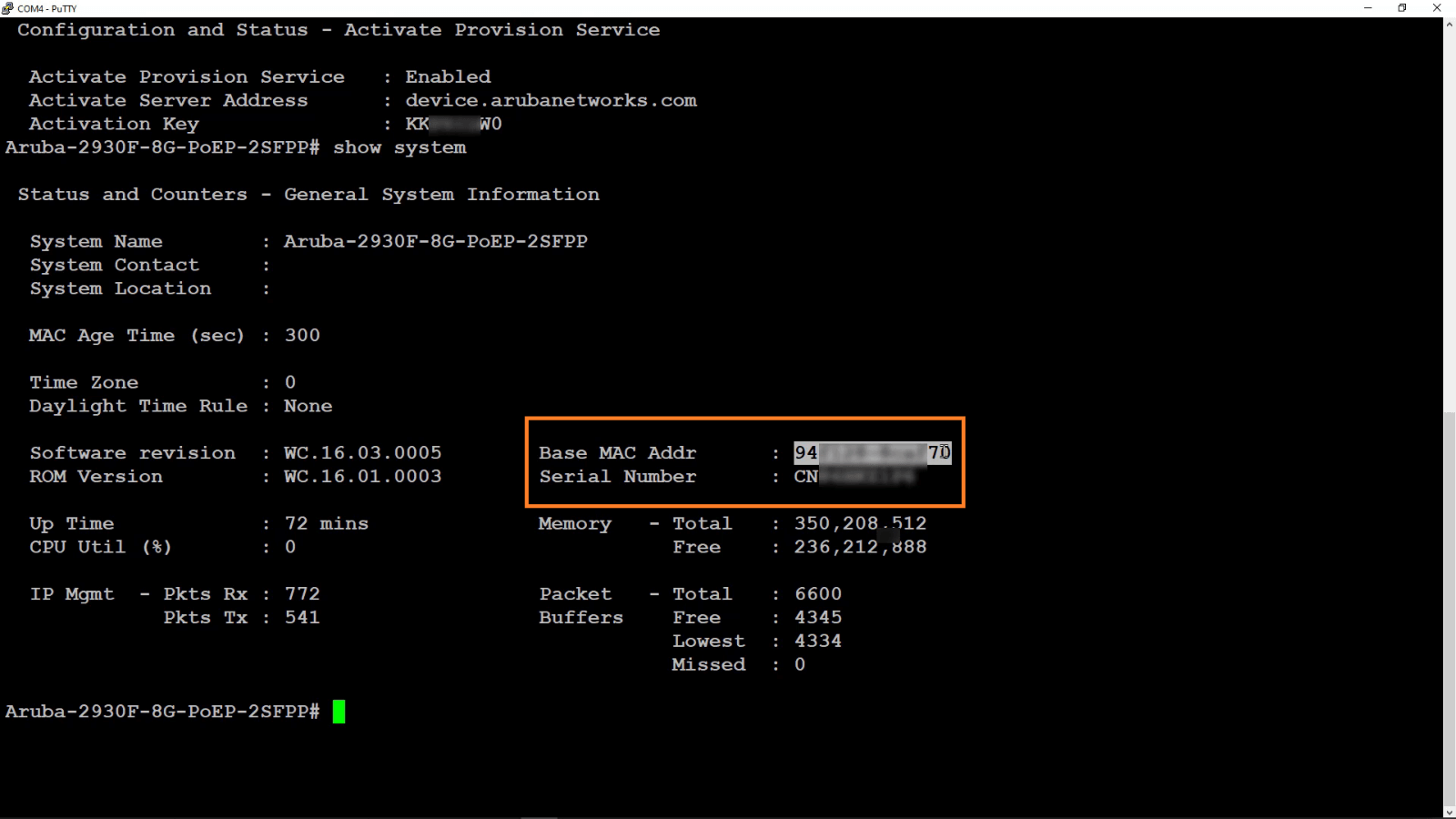1456x819 pixels.
Task: Click the 'Software revision' label
Action: pos(132,452)
